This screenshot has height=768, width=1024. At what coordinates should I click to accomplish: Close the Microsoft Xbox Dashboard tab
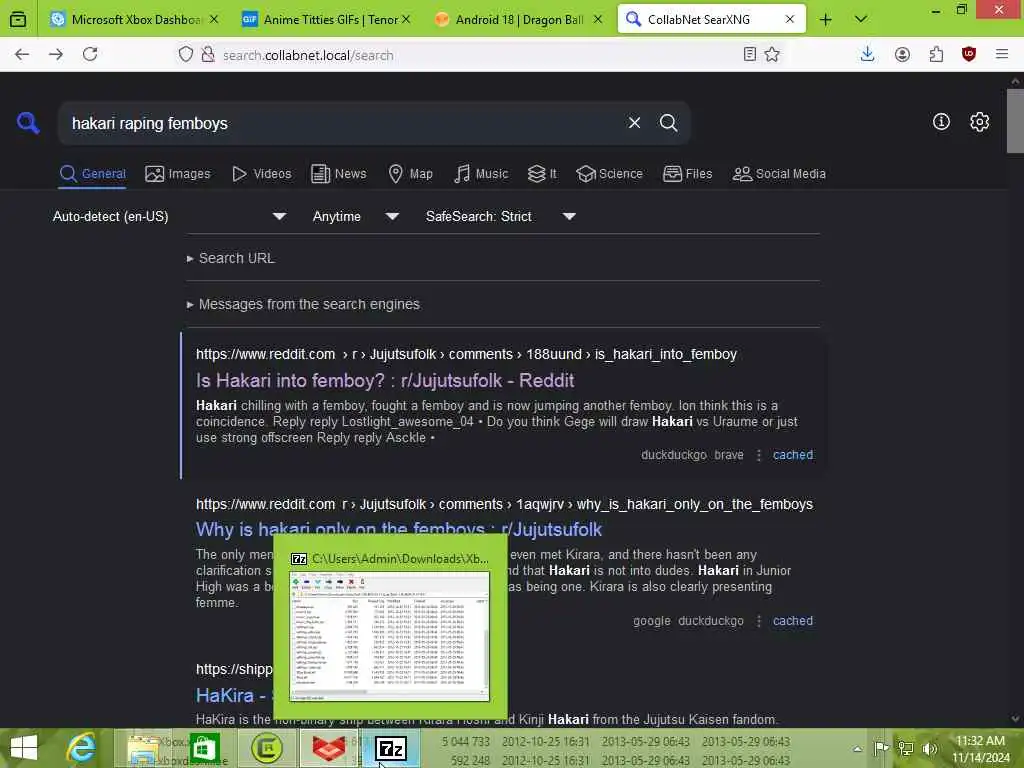(214, 20)
